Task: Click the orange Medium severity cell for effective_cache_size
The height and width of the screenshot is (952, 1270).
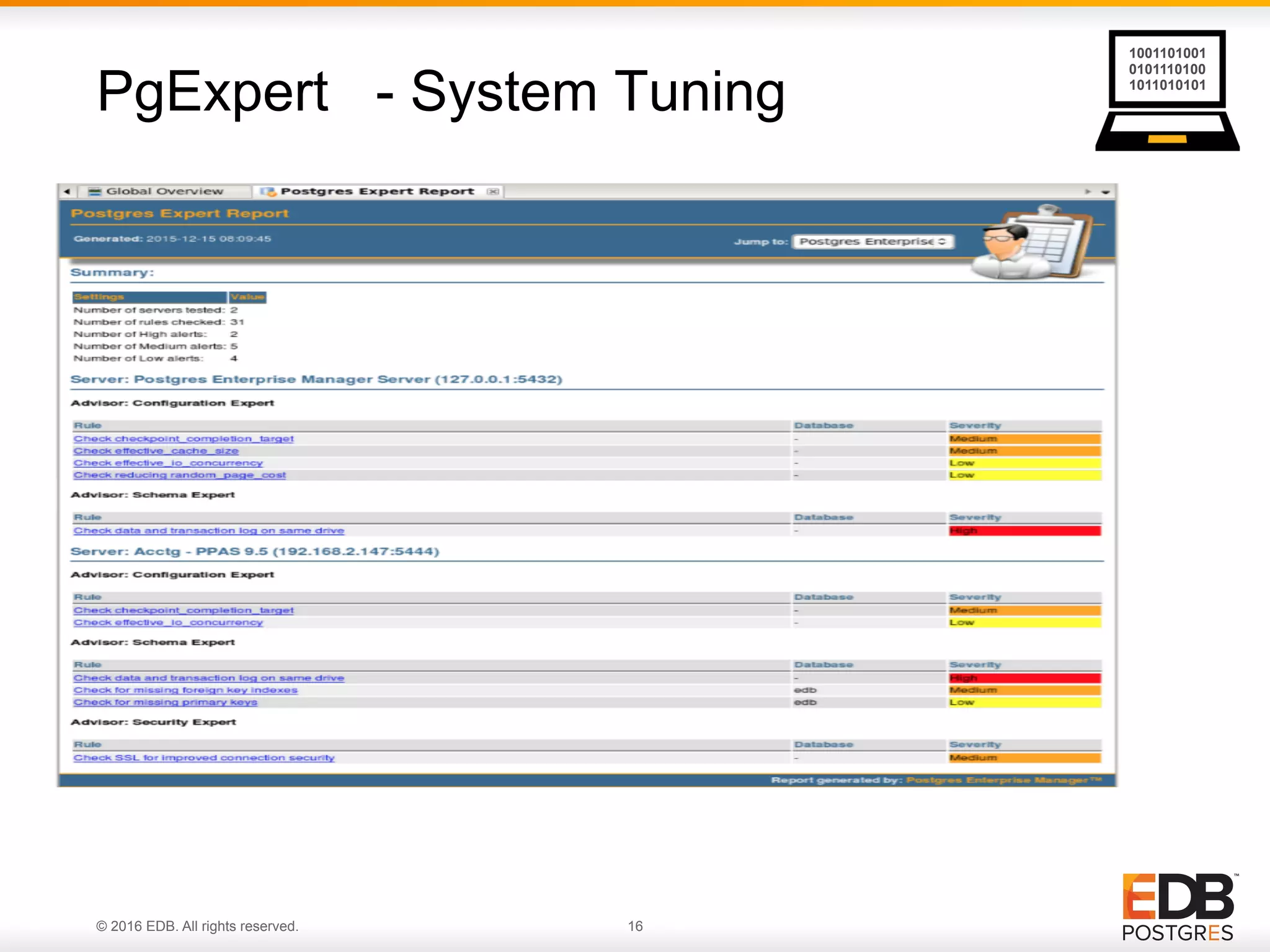Action: point(1025,451)
